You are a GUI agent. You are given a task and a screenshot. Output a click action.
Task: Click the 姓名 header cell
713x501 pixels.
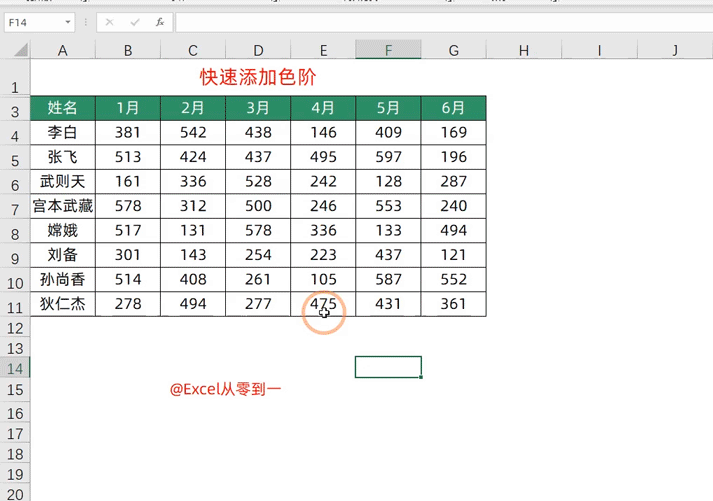(63, 108)
